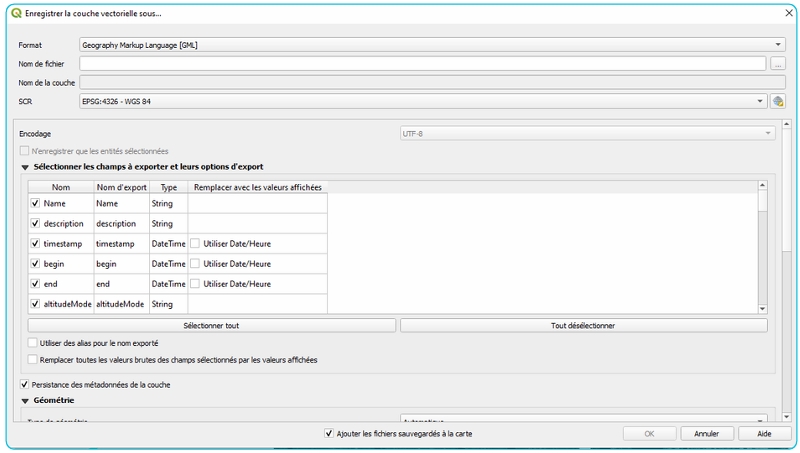Screen dimensions: 800x453
Task: Collapse the Sélectionner les champs section
Action: click(25, 166)
